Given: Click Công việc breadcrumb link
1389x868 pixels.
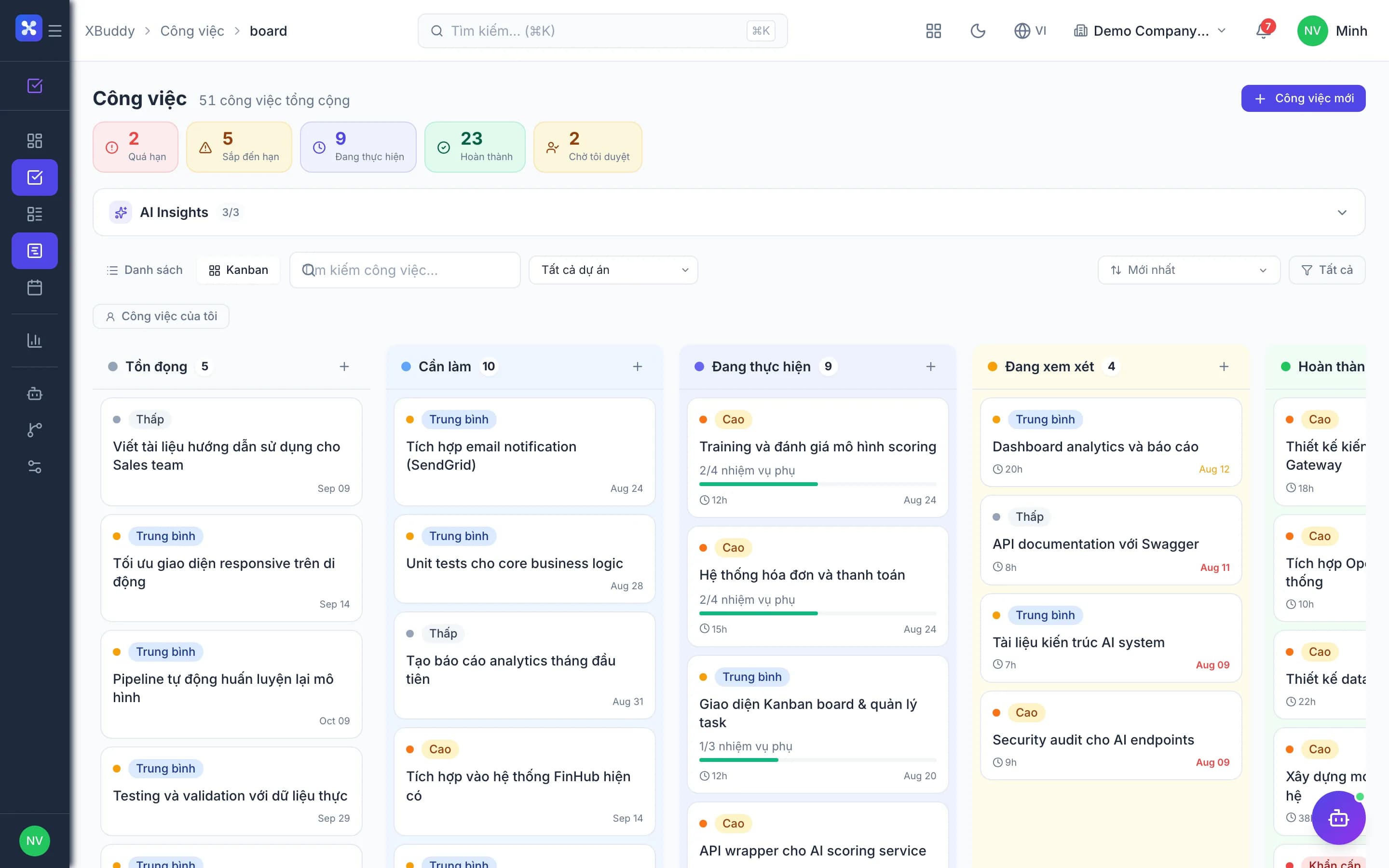Looking at the screenshot, I should 191,31.
